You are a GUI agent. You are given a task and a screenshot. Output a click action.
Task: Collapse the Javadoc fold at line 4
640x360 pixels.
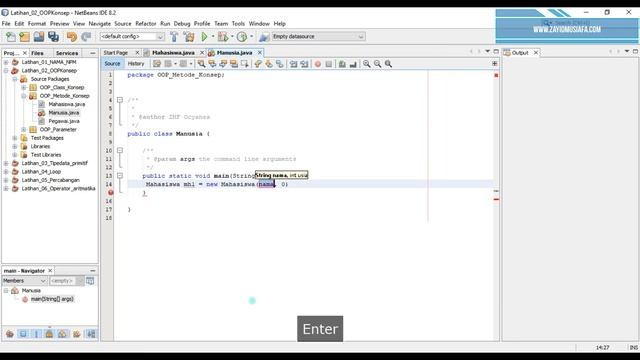(x=120, y=100)
